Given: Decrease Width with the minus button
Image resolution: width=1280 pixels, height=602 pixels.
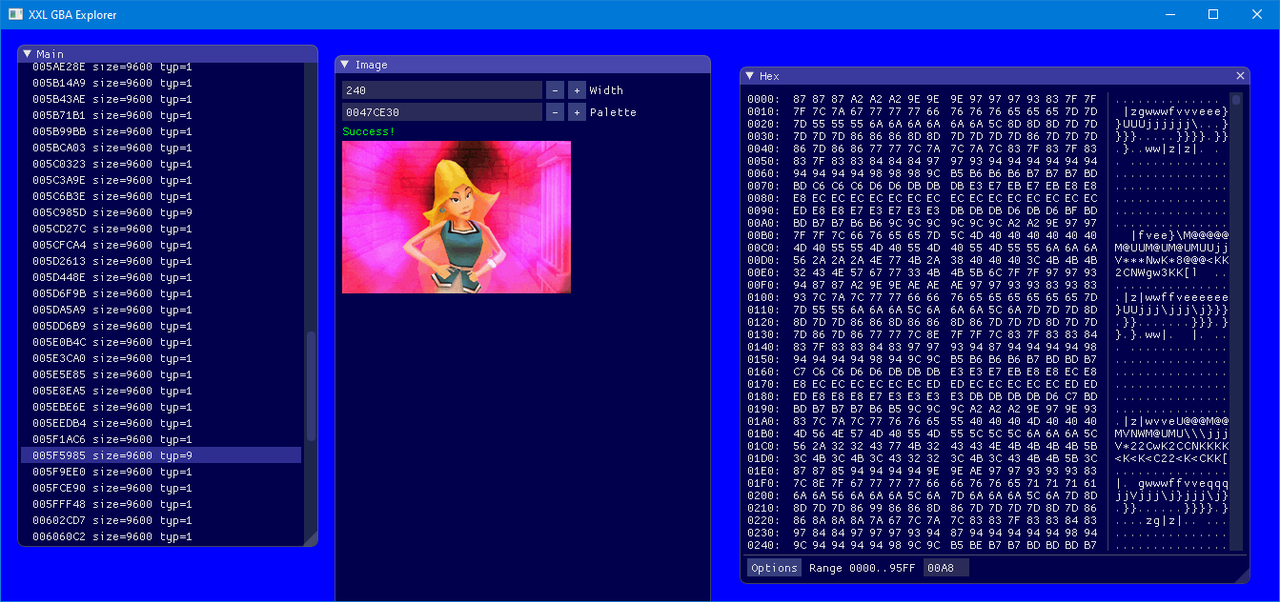Looking at the screenshot, I should click(554, 90).
